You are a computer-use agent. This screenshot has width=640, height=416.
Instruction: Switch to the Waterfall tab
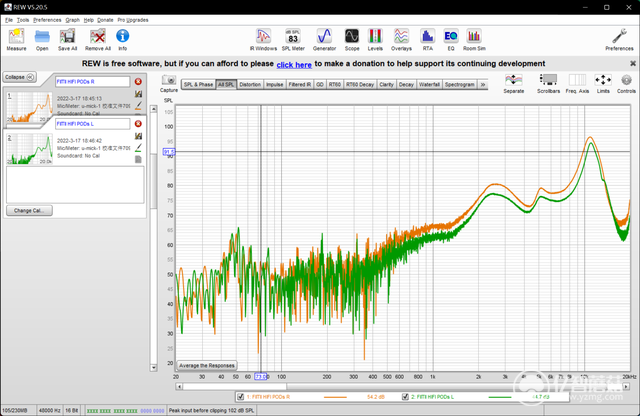click(x=429, y=85)
